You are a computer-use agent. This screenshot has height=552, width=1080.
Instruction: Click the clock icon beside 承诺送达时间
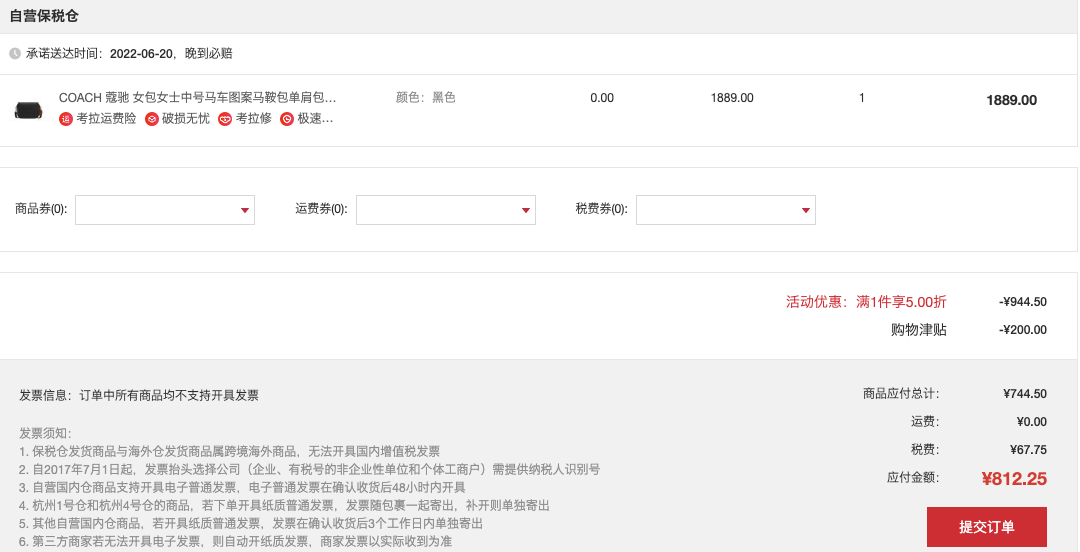[x=14, y=53]
